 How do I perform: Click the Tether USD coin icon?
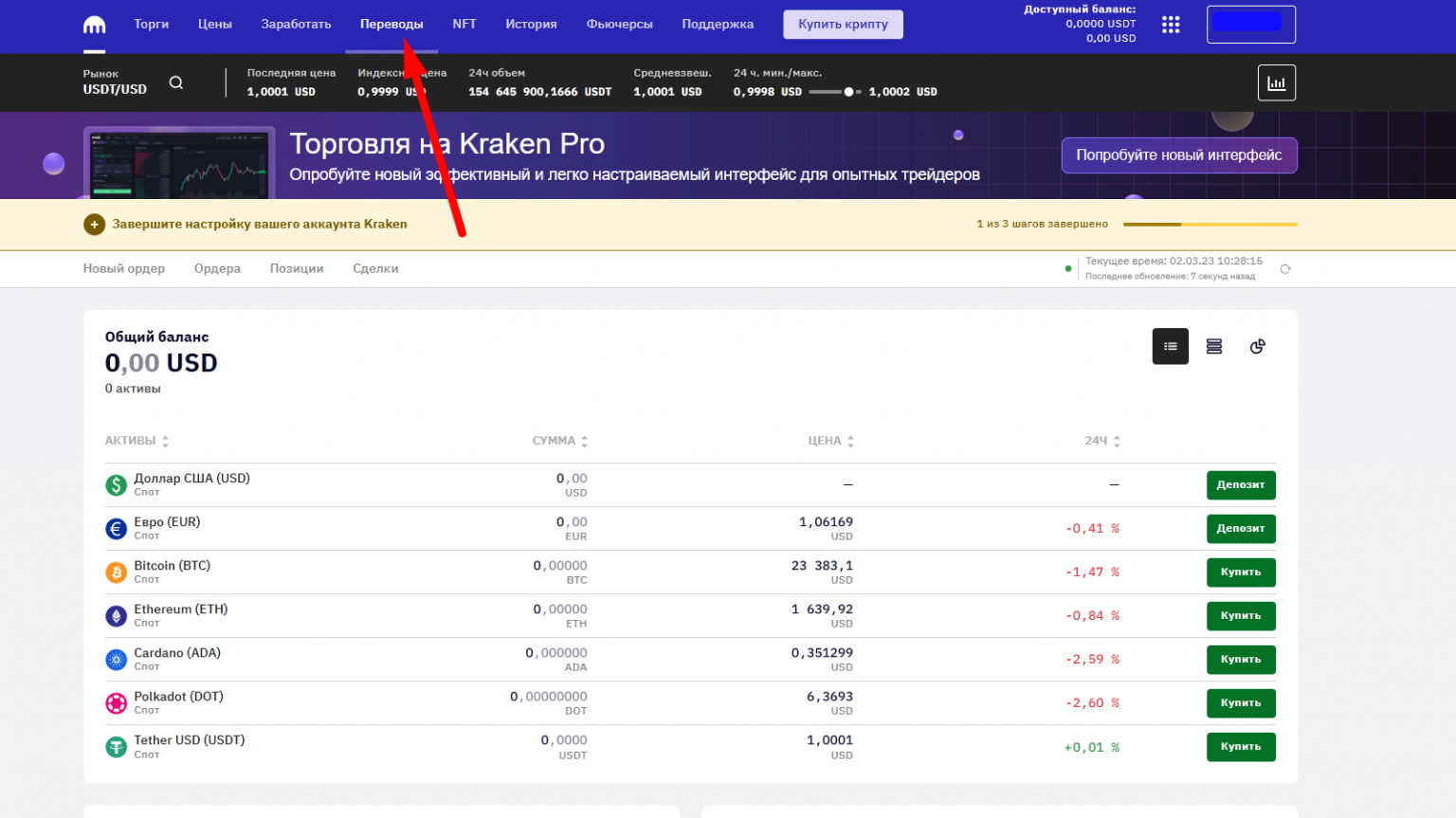tap(116, 747)
